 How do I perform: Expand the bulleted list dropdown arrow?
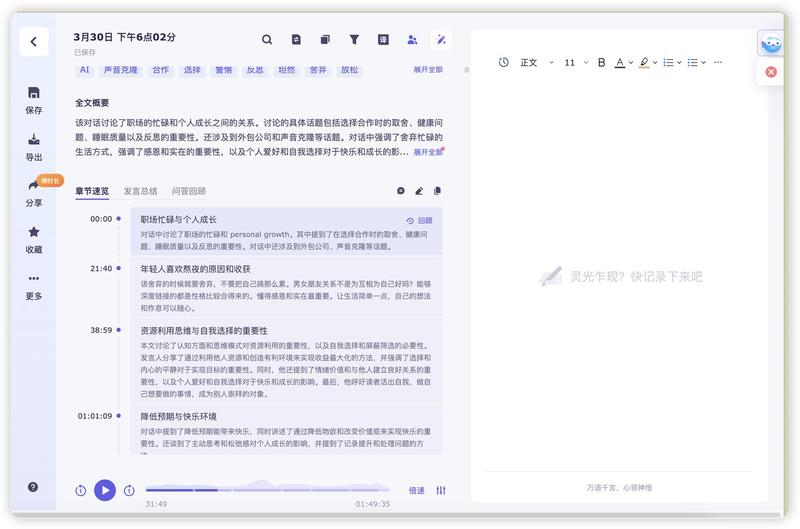click(x=703, y=63)
